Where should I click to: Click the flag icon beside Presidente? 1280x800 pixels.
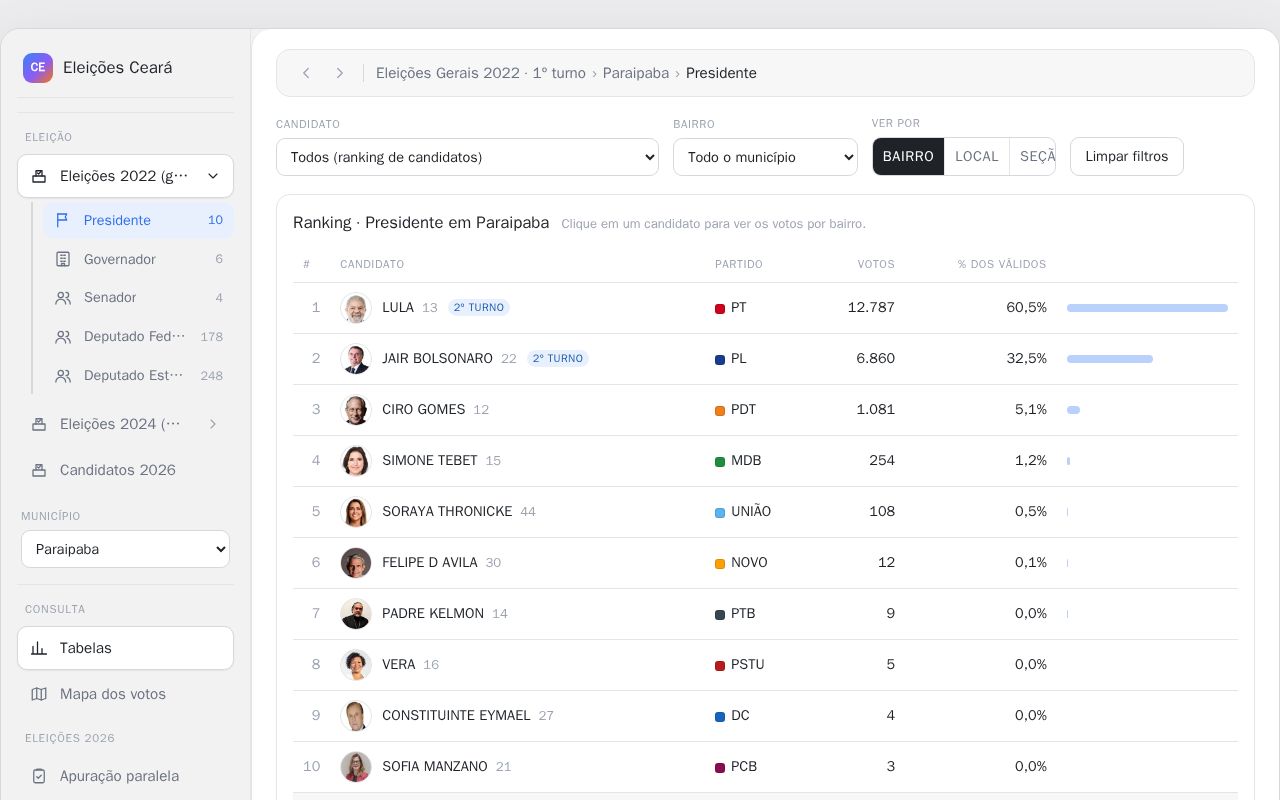click(62, 220)
